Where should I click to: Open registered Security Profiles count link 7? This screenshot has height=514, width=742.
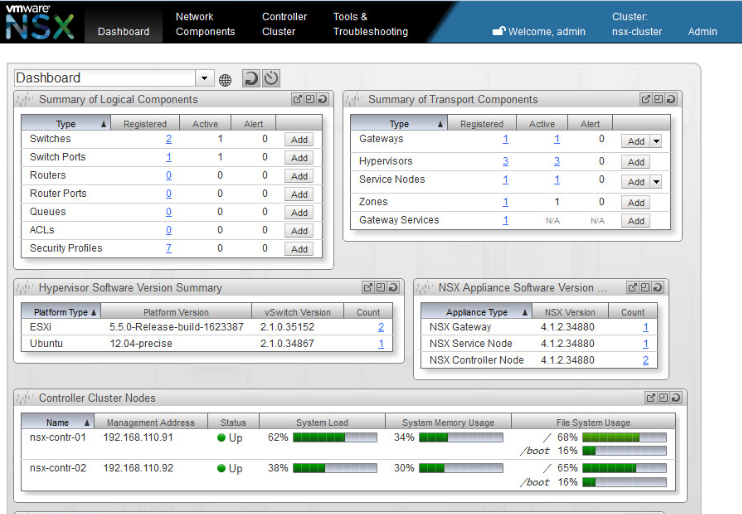(x=168, y=248)
